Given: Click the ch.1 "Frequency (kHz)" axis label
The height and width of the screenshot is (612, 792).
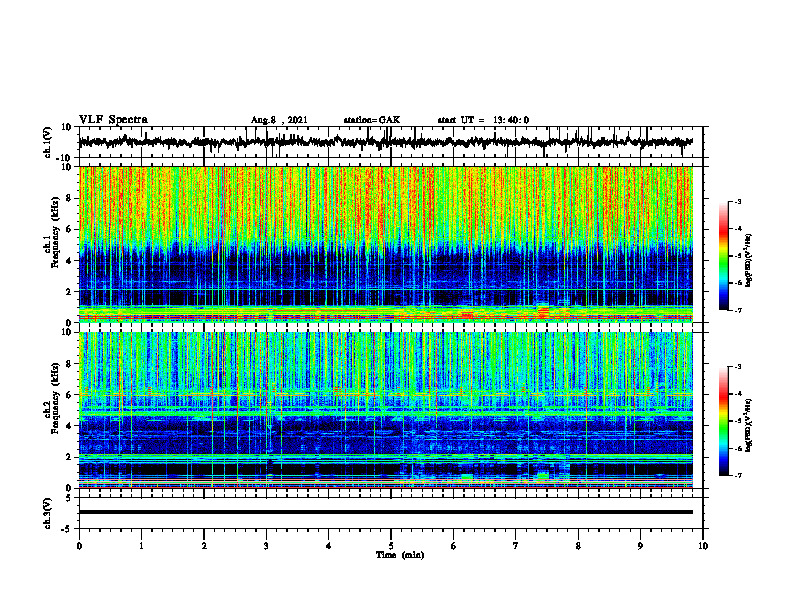Looking at the screenshot, I should tap(55, 232).
